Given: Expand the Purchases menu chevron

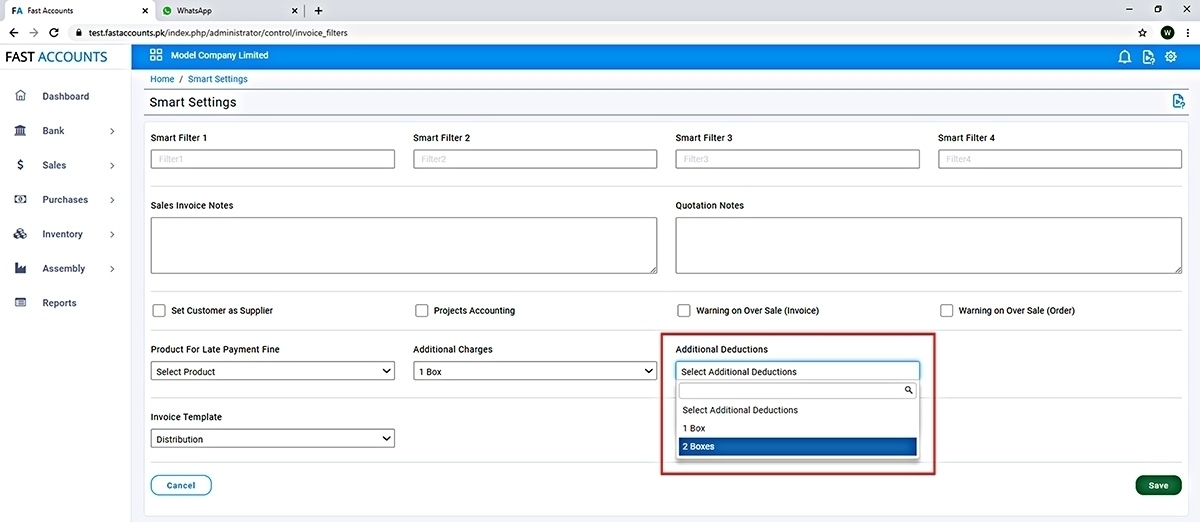Looking at the screenshot, I should [x=112, y=200].
